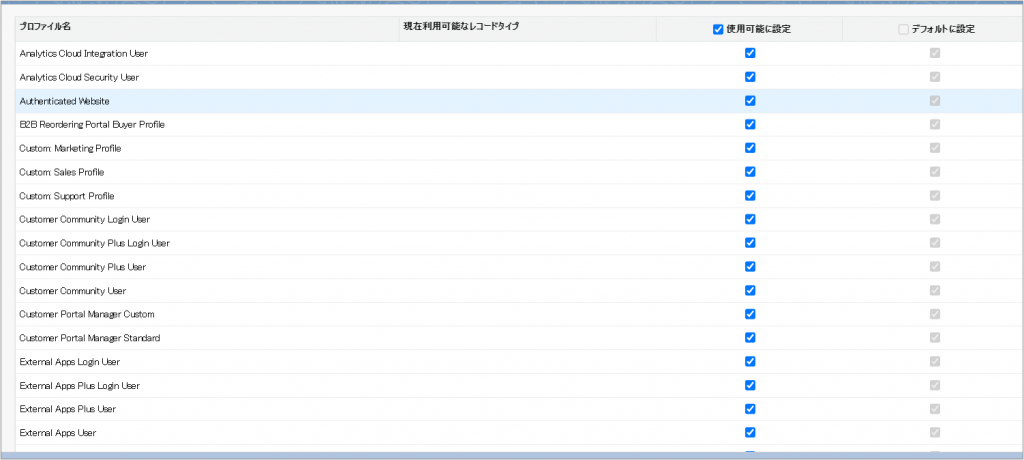Uncheck availability for Authenticated Website
1024x460 pixels.
pyautogui.click(x=750, y=101)
